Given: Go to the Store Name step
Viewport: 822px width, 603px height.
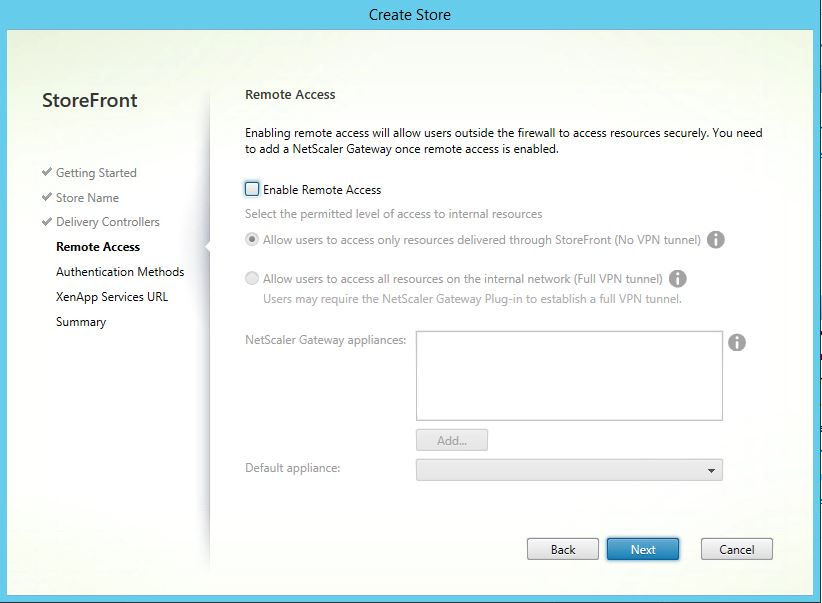Looking at the screenshot, I should click(x=87, y=198).
